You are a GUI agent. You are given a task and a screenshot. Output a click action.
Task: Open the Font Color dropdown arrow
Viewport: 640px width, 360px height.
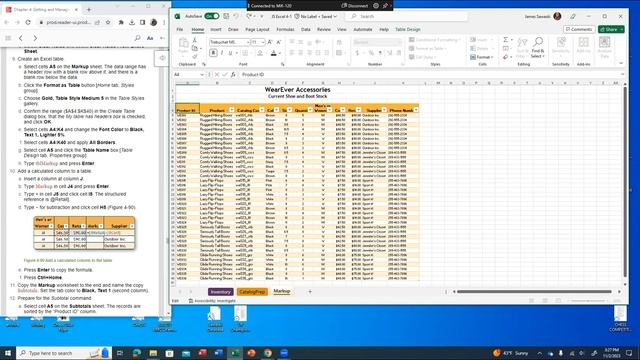tap(280, 53)
